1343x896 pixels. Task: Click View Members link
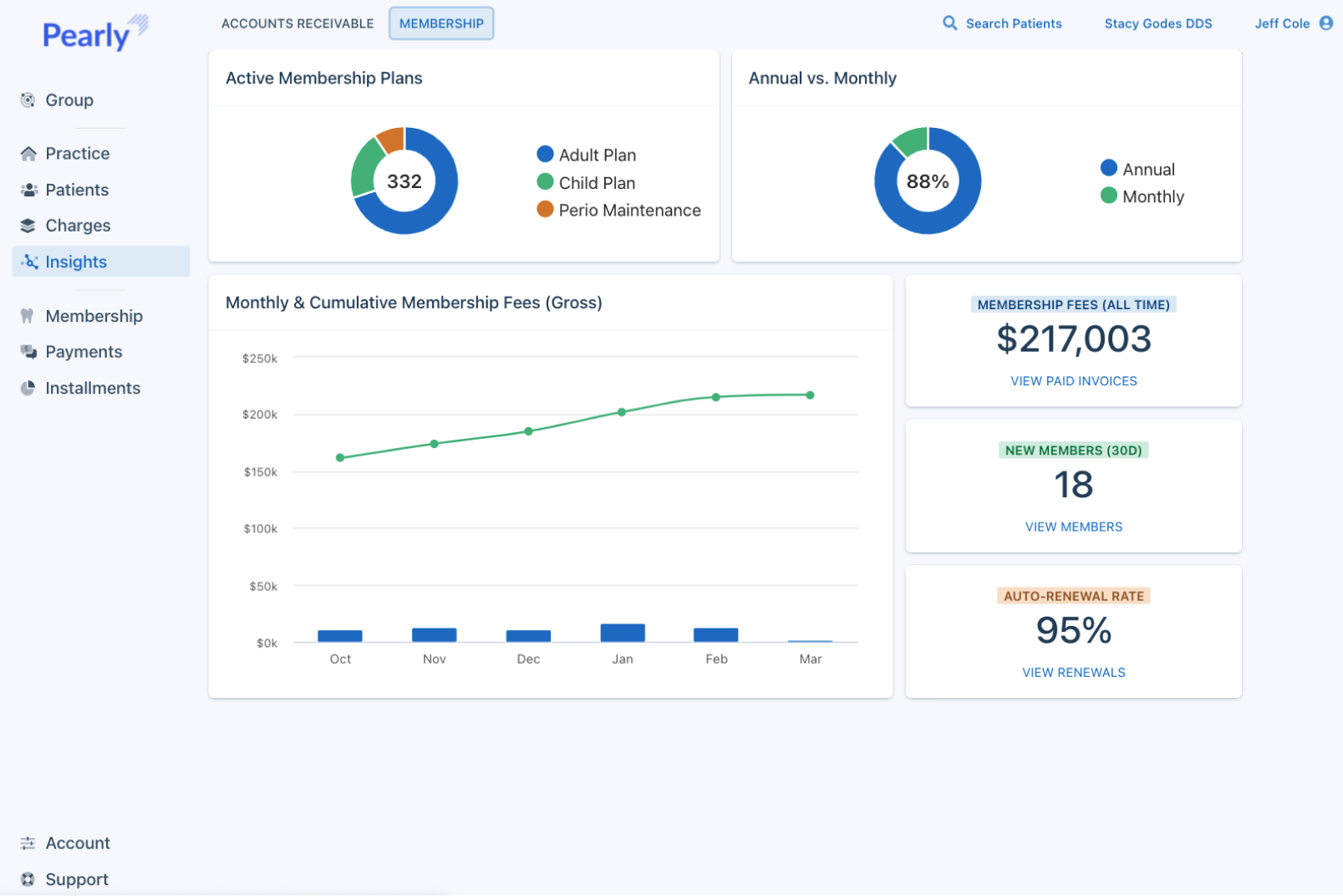1074,527
